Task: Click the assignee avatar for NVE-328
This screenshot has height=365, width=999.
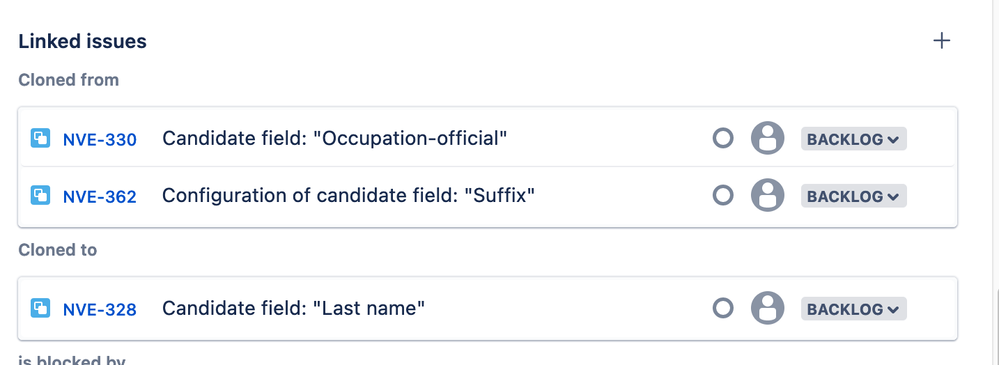Action: [x=767, y=308]
